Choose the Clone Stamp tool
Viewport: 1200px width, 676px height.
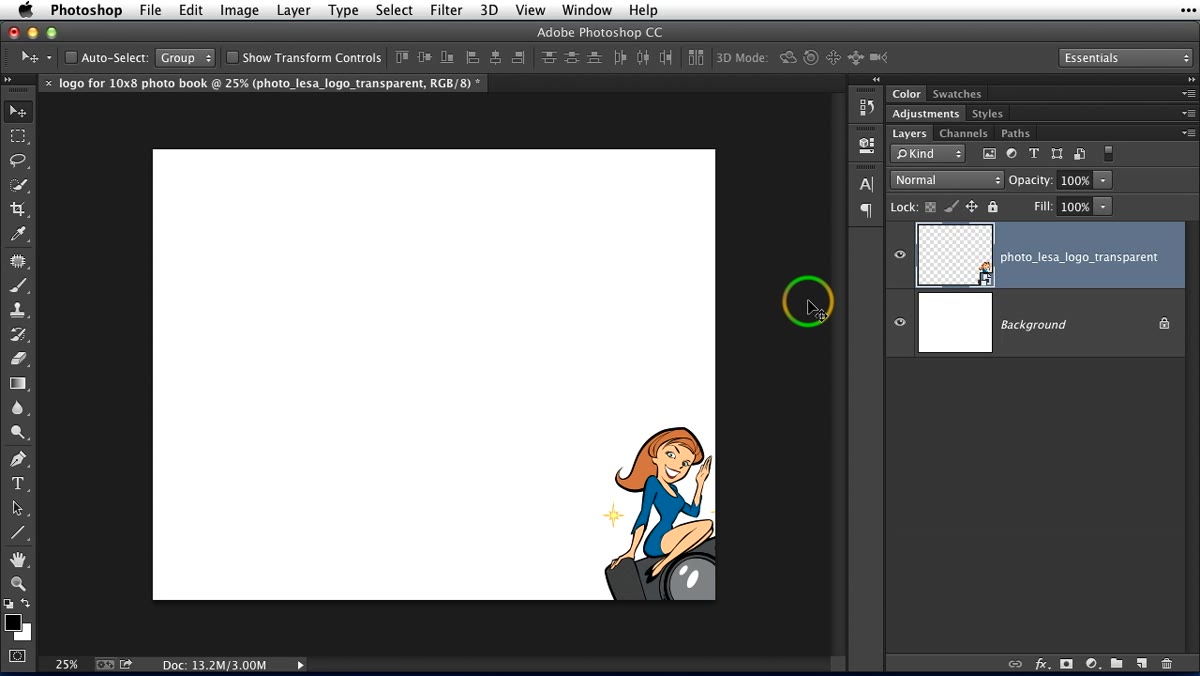tap(18, 310)
